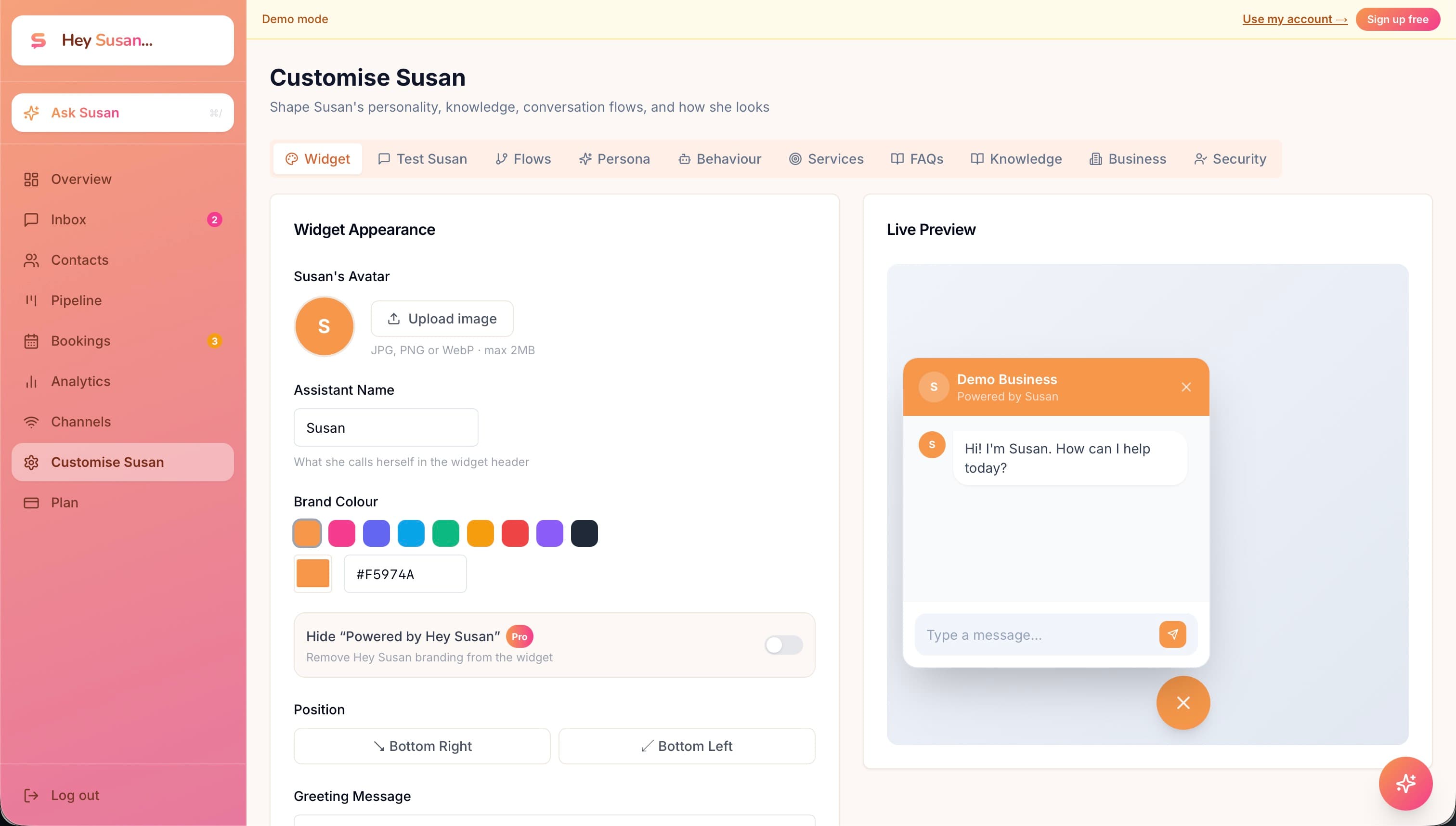
Task: Click the Overview grid icon in the sidebar
Action: [x=31, y=179]
